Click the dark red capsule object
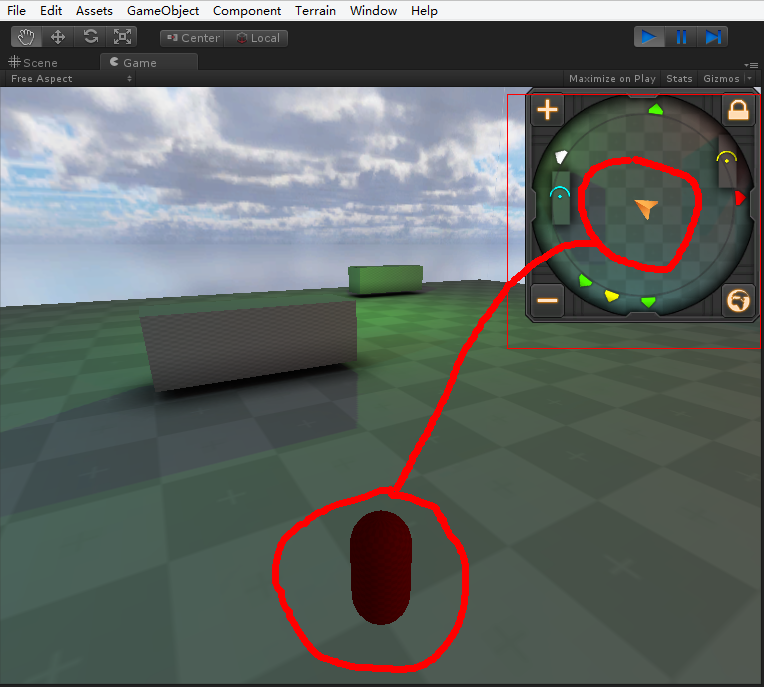Viewport: 764px width, 687px height. (381, 568)
